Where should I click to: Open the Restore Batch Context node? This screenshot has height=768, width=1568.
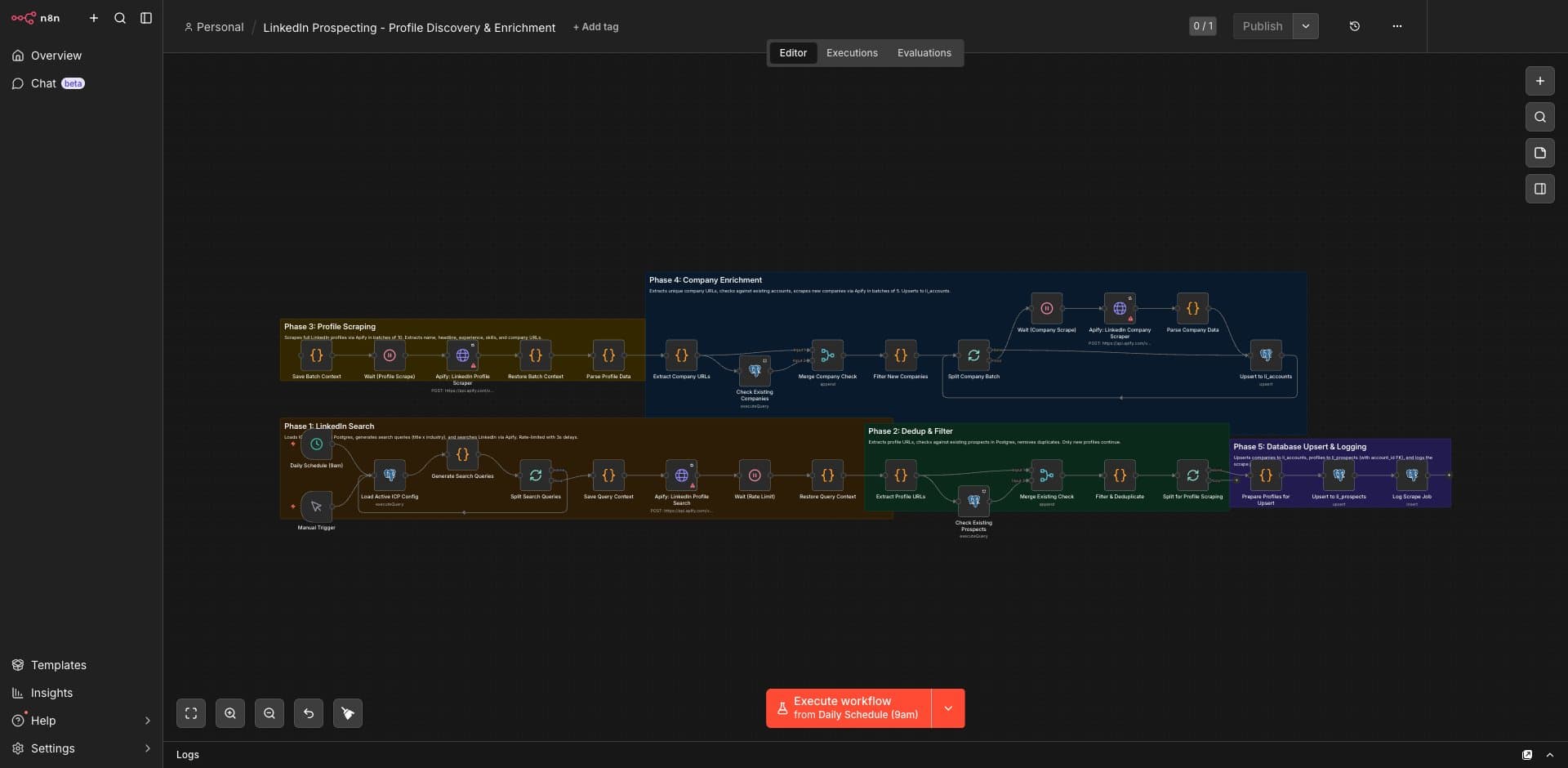[x=536, y=355]
